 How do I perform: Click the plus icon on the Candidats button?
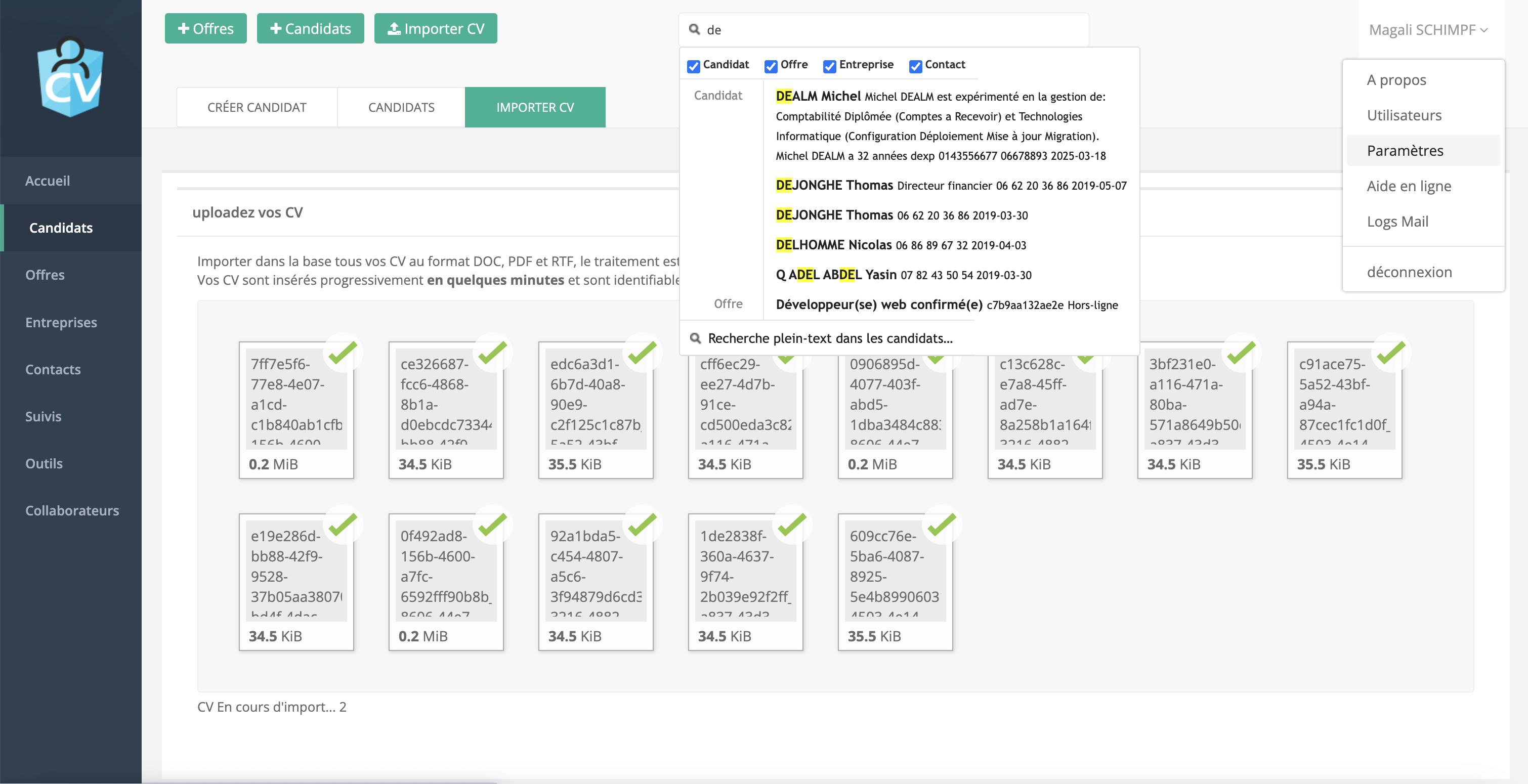coord(276,28)
